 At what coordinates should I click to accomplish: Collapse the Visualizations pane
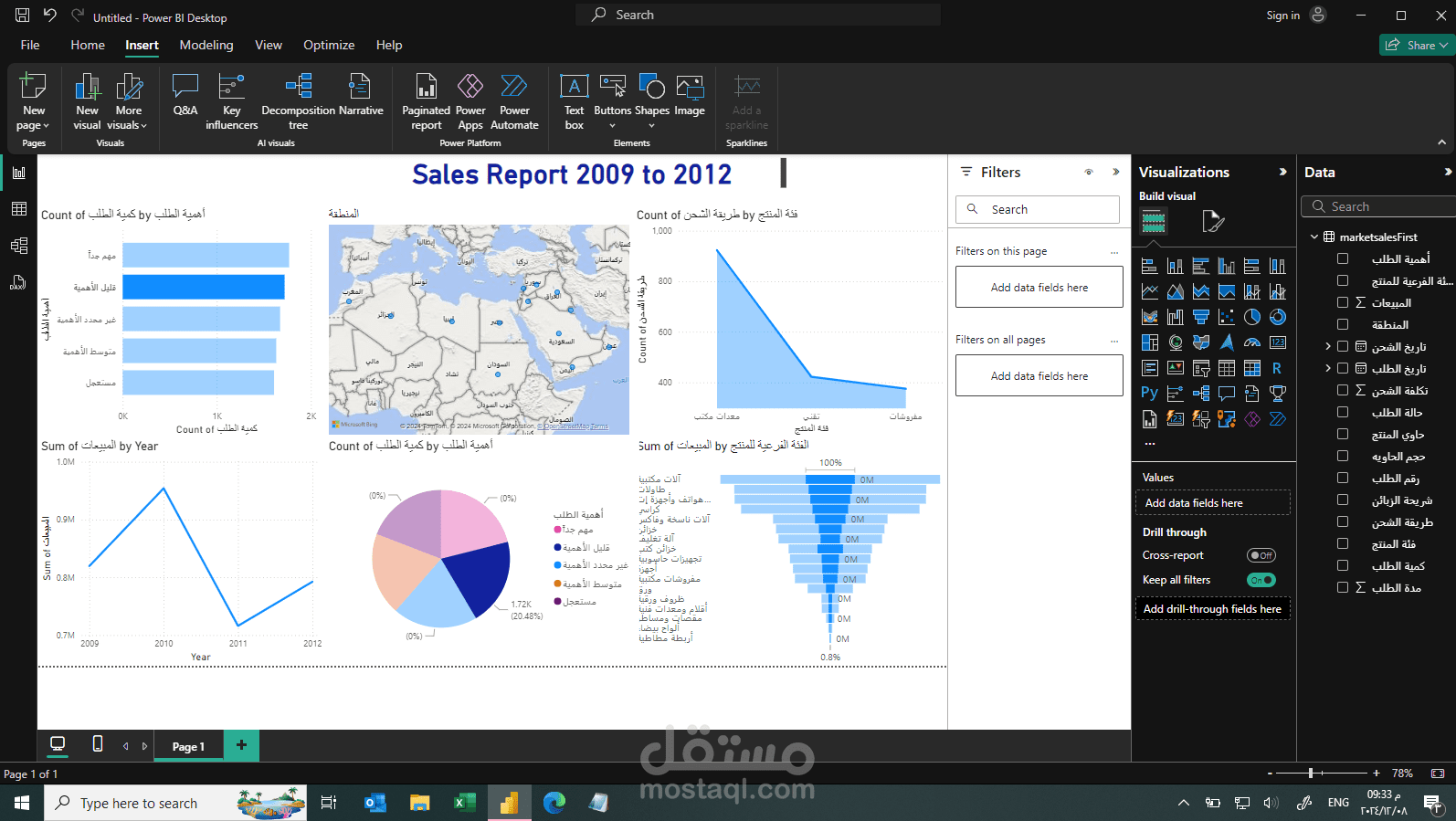click(x=1283, y=172)
